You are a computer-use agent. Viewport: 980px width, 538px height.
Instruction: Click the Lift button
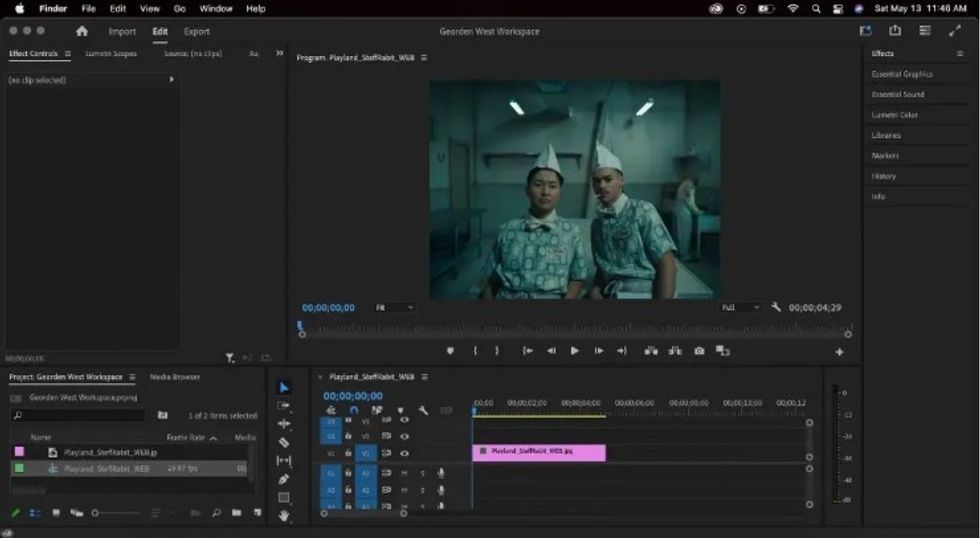(x=651, y=351)
